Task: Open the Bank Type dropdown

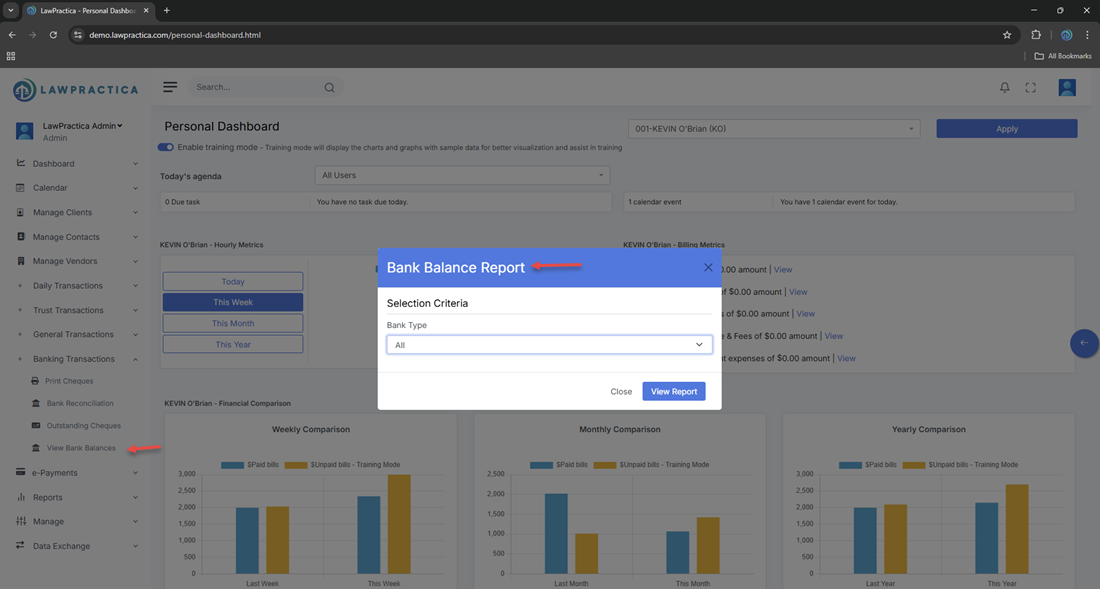Action: tap(549, 345)
